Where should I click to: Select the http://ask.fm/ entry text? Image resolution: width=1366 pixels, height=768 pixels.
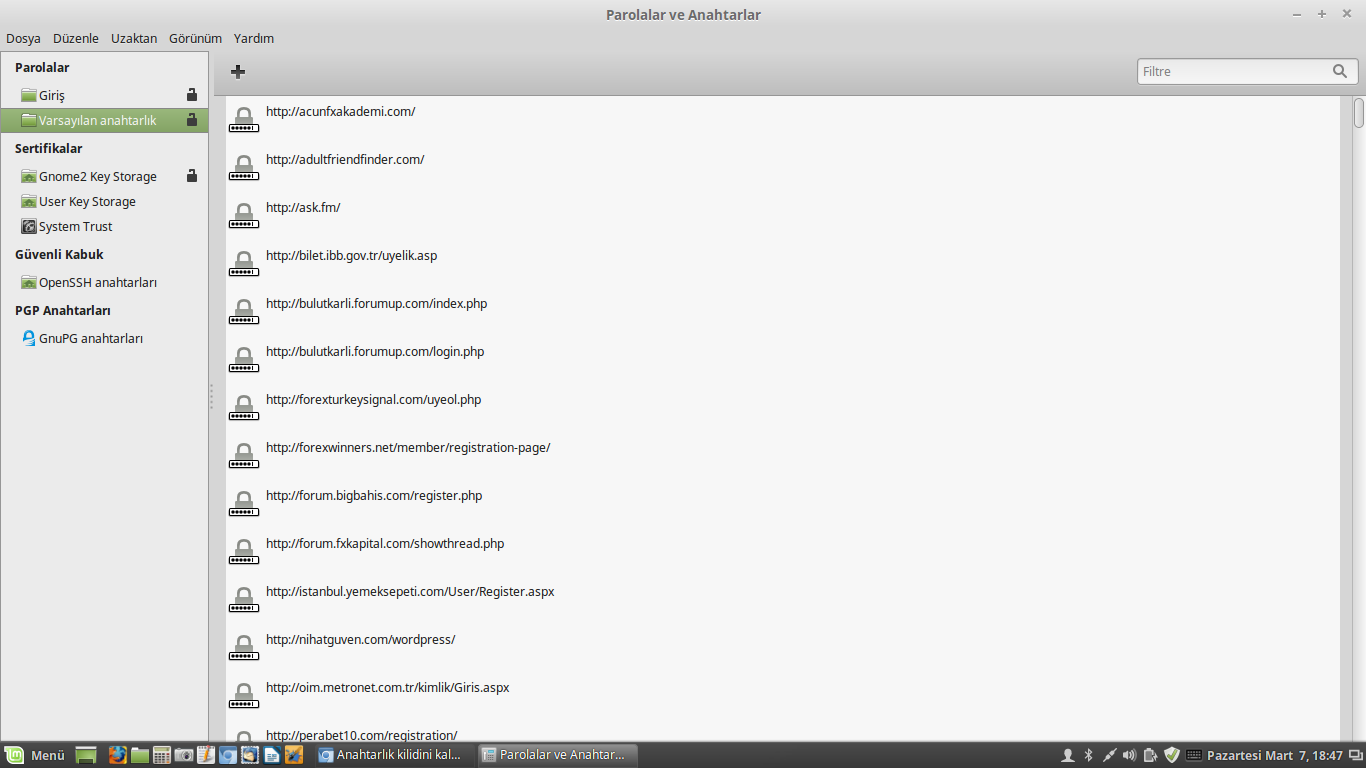[x=303, y=207]
